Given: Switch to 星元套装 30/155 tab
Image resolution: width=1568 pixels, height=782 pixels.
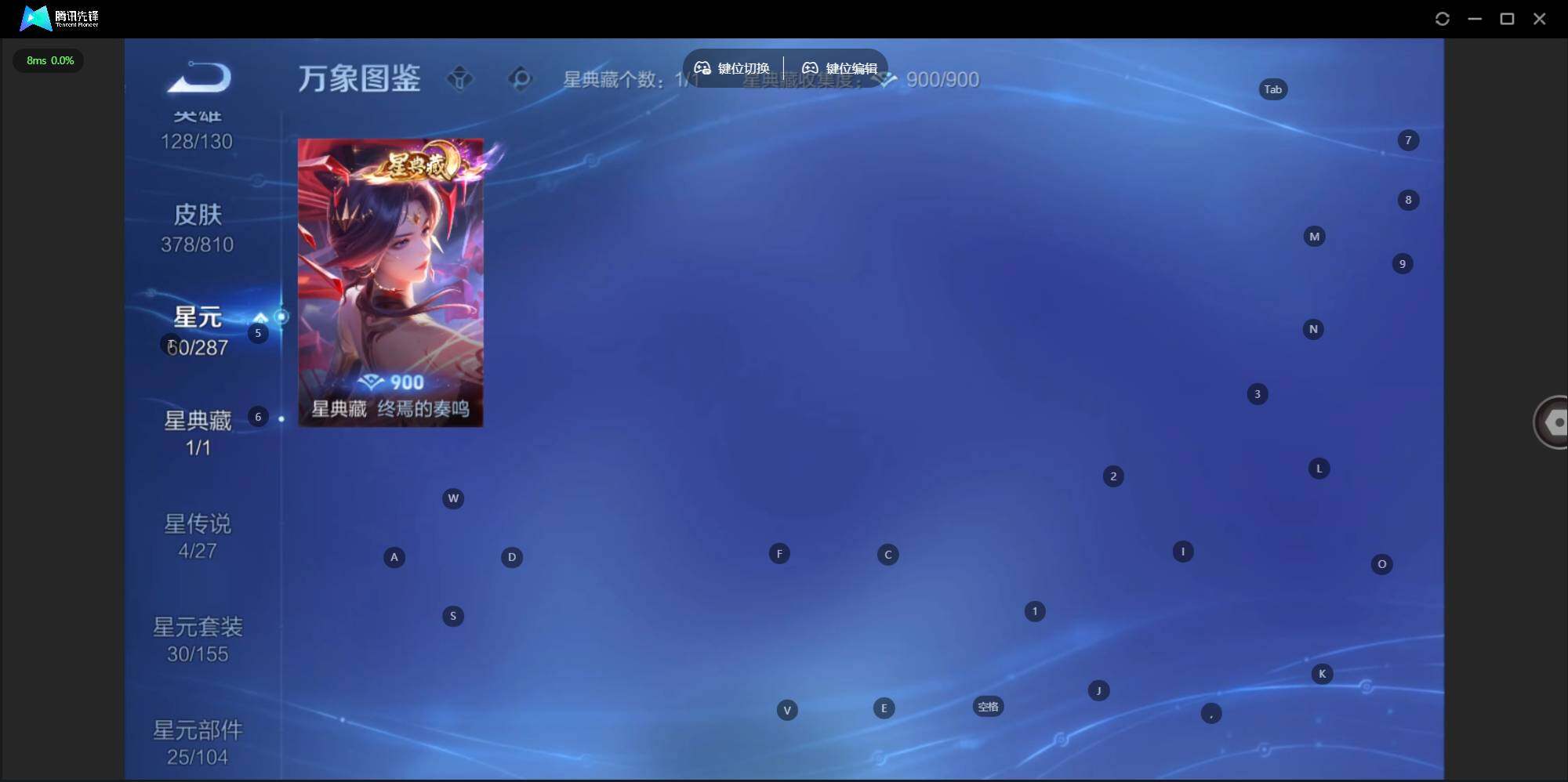Looking at the screenshot, I should [x=198, y=639].
